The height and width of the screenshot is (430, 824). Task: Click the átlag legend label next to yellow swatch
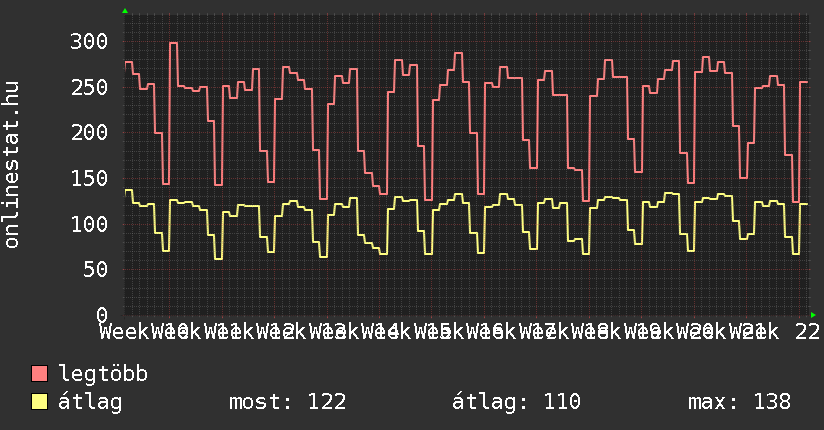(x=90, y=402)
